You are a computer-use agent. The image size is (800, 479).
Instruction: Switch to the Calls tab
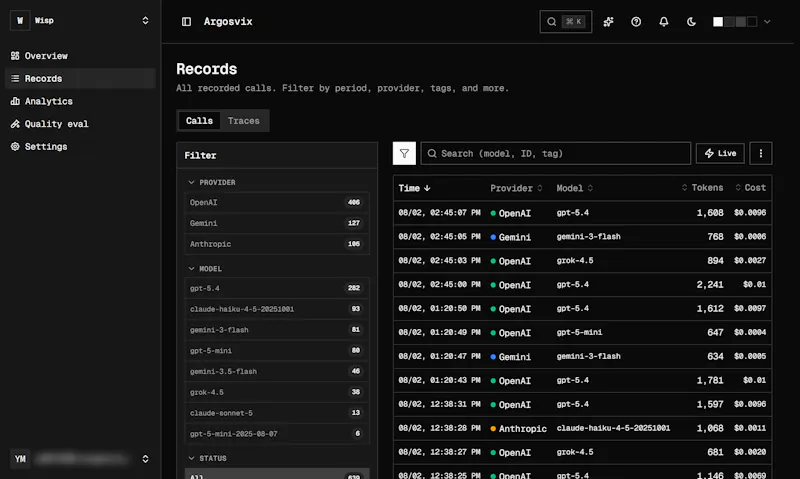(199, 120)
